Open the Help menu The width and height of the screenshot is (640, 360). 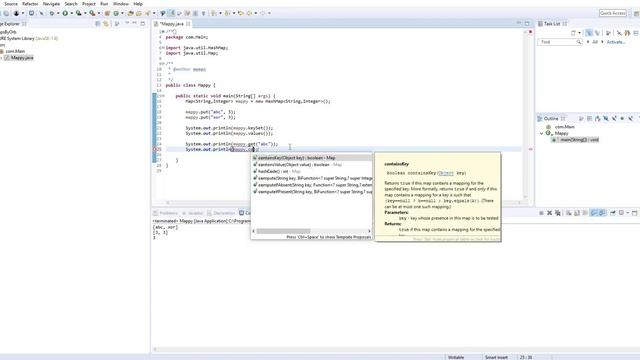(138, 4)
